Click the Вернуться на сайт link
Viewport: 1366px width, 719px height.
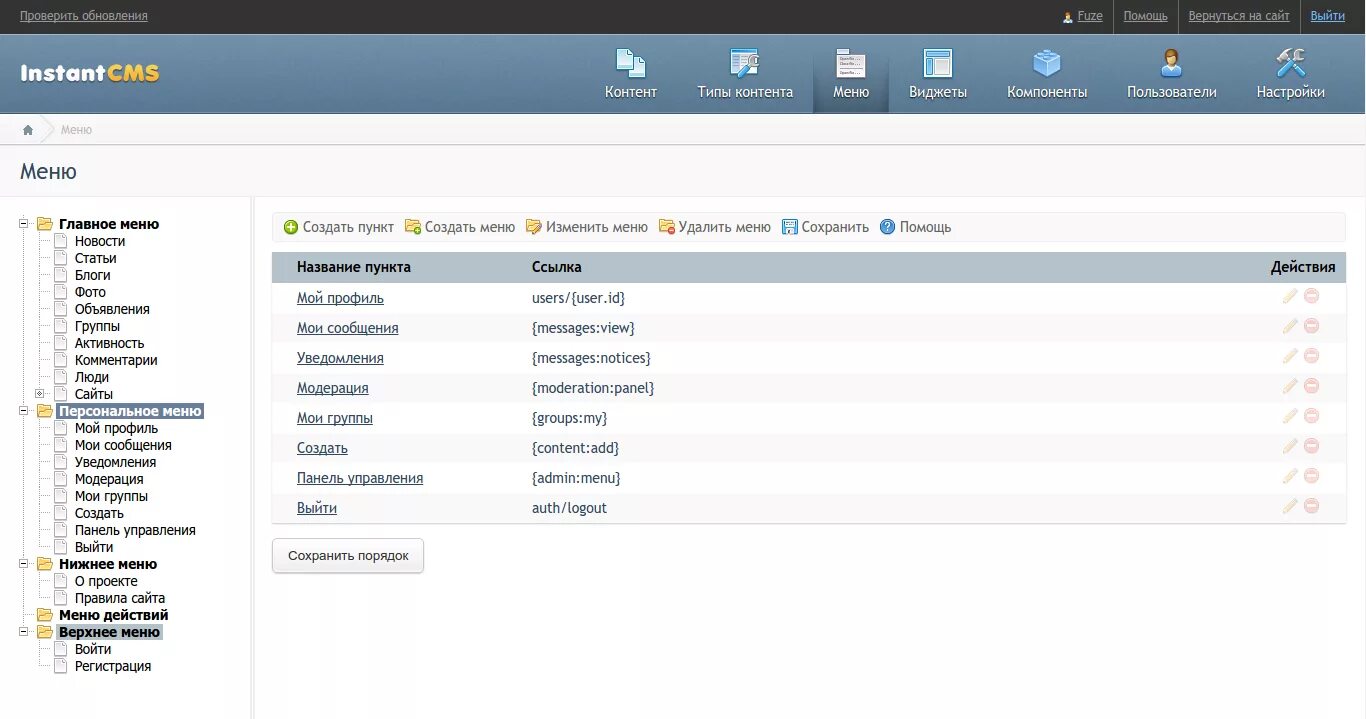click(x=1239, y=16)
